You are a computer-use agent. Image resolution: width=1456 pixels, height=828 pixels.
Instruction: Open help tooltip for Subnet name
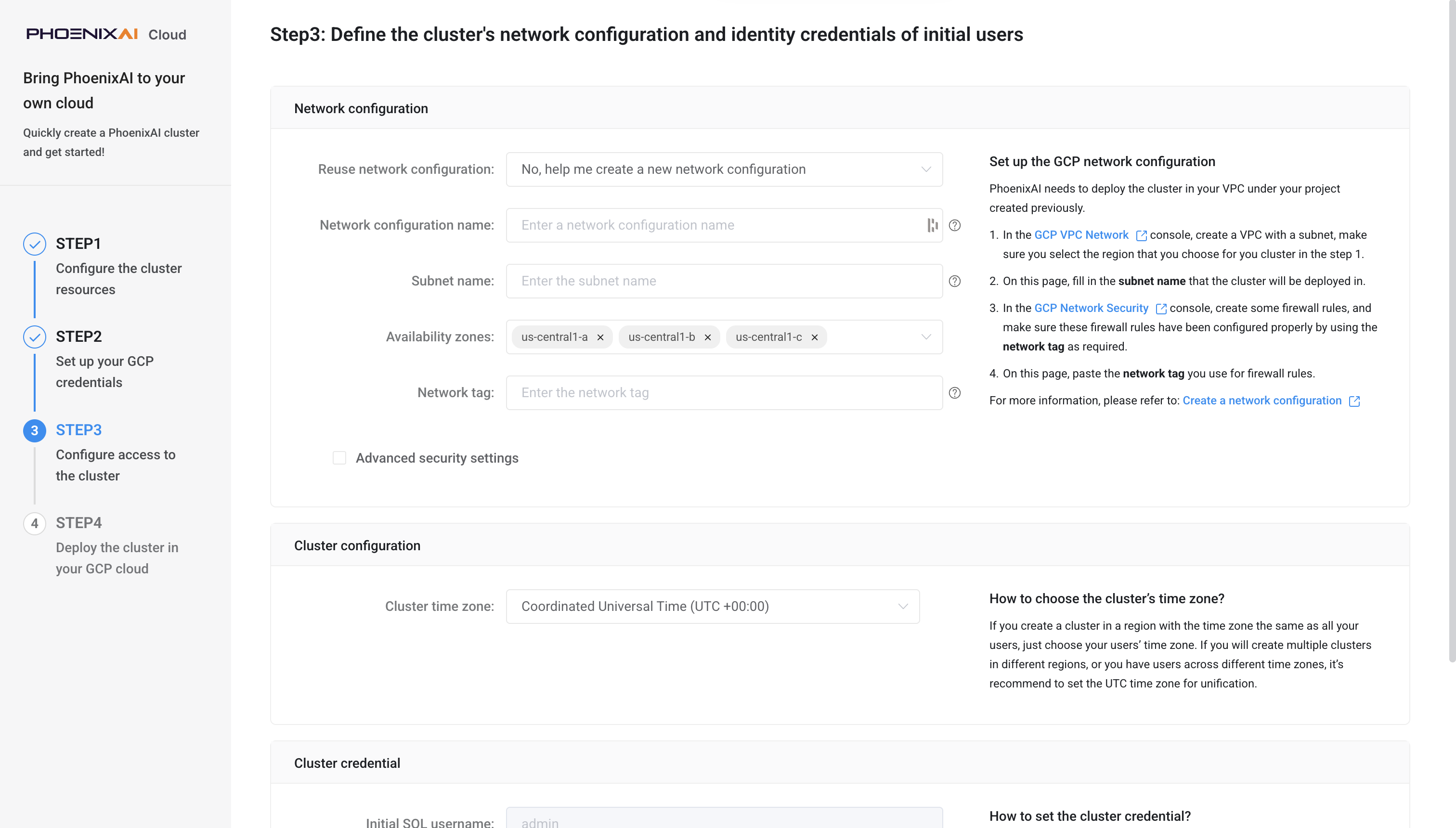[955, 281]
